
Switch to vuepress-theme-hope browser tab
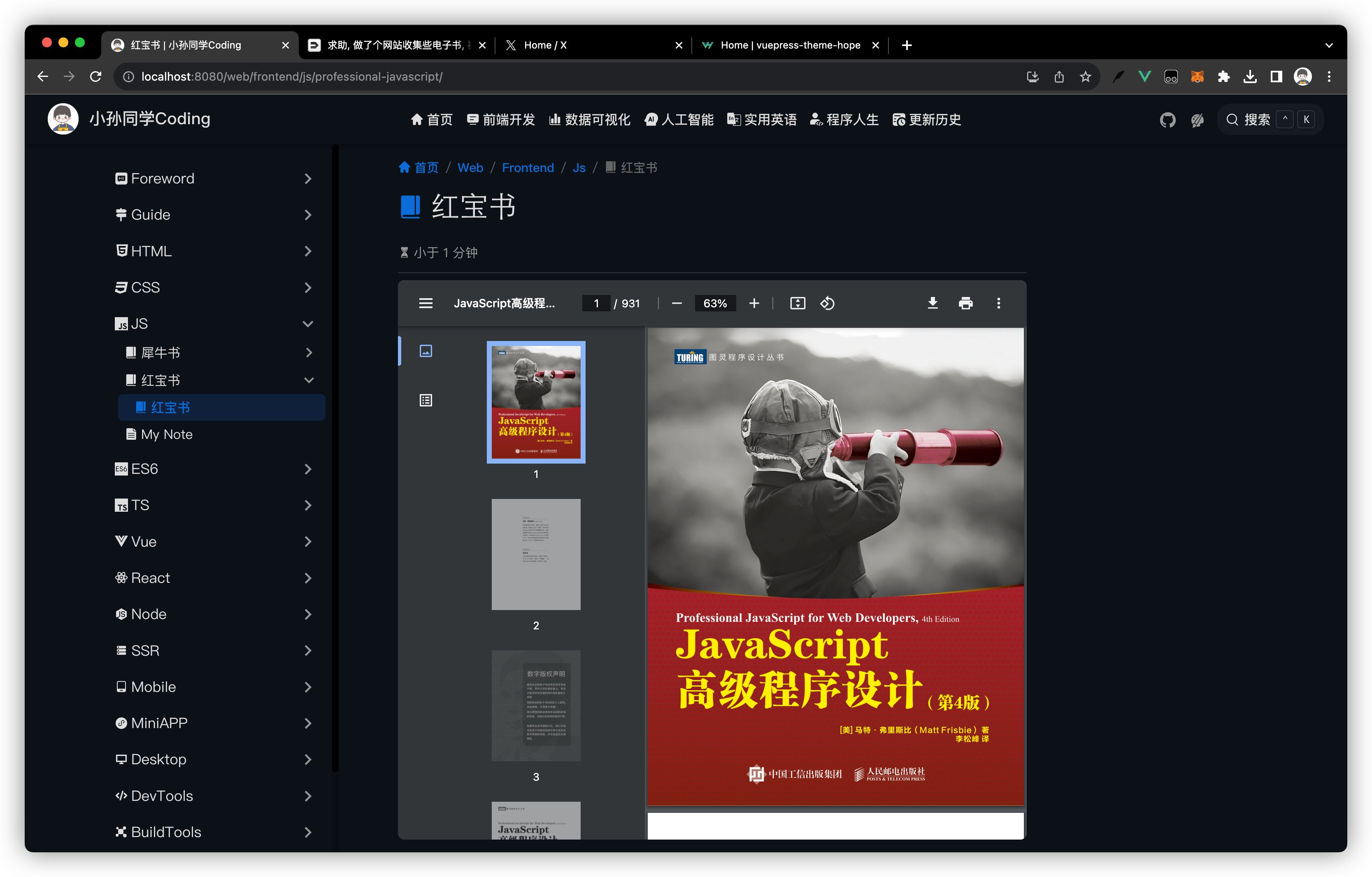tap(790, 45)
